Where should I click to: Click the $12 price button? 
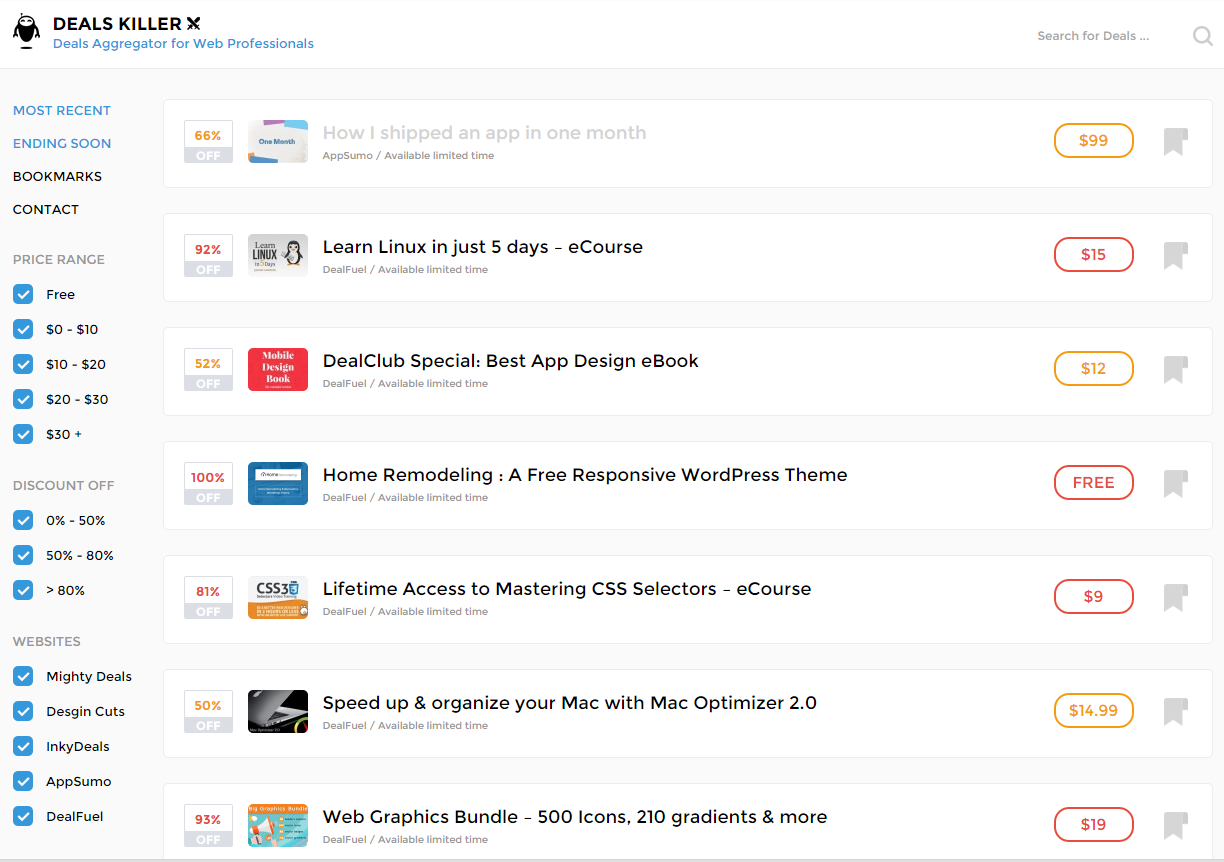point(1094,369)
